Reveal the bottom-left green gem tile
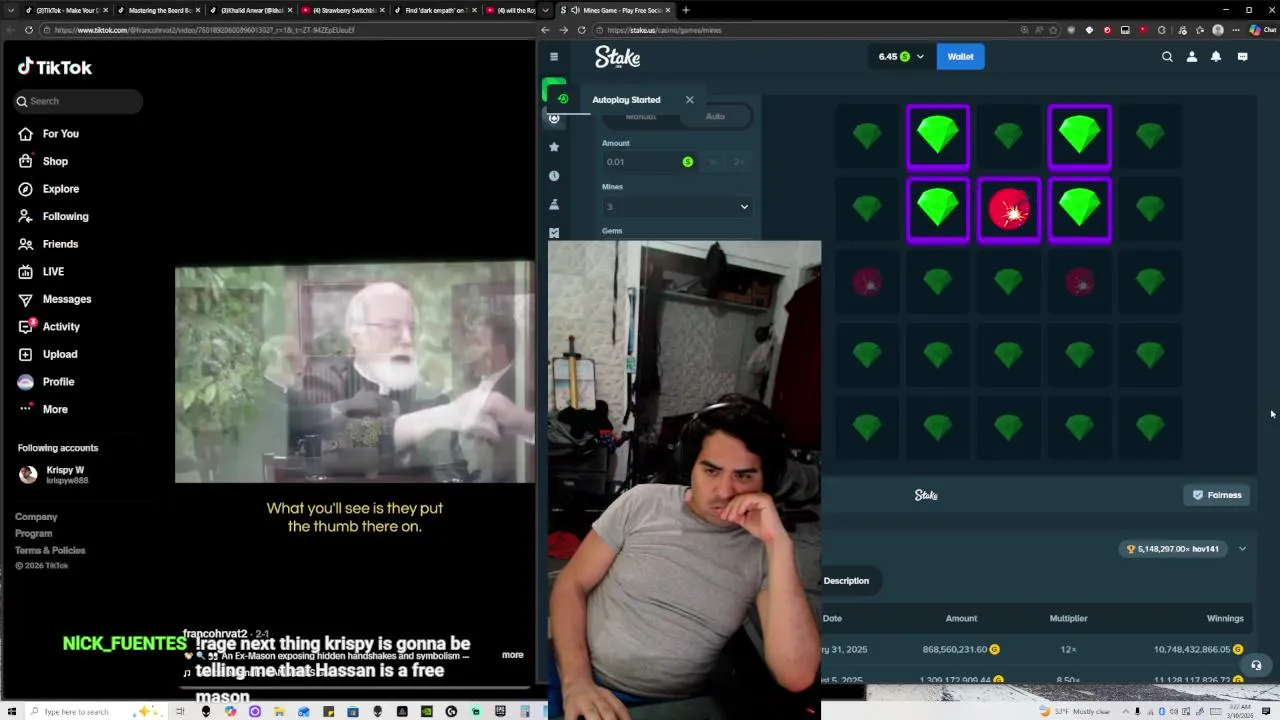1280x720 pixels. [867, 428]
